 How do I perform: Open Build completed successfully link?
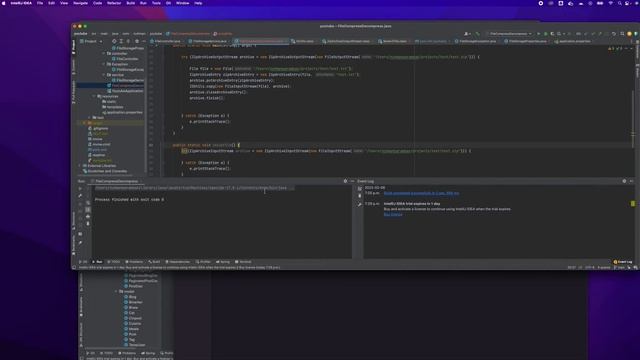point(421,193)
